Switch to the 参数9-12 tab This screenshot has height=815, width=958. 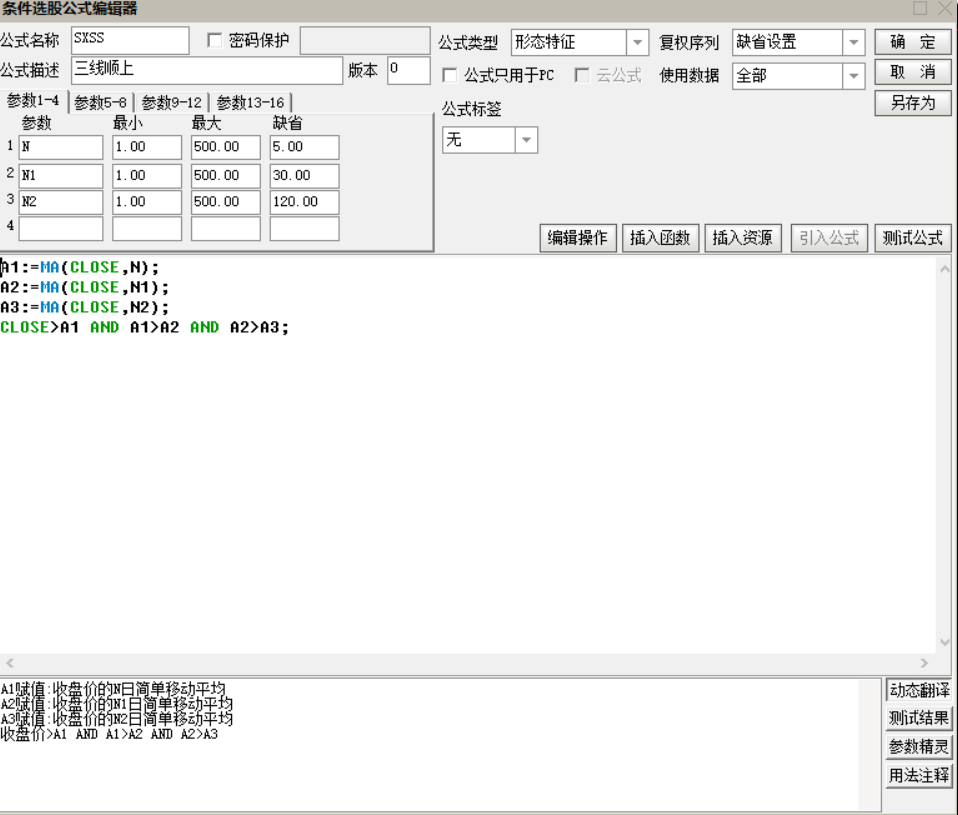pos(172,102)
